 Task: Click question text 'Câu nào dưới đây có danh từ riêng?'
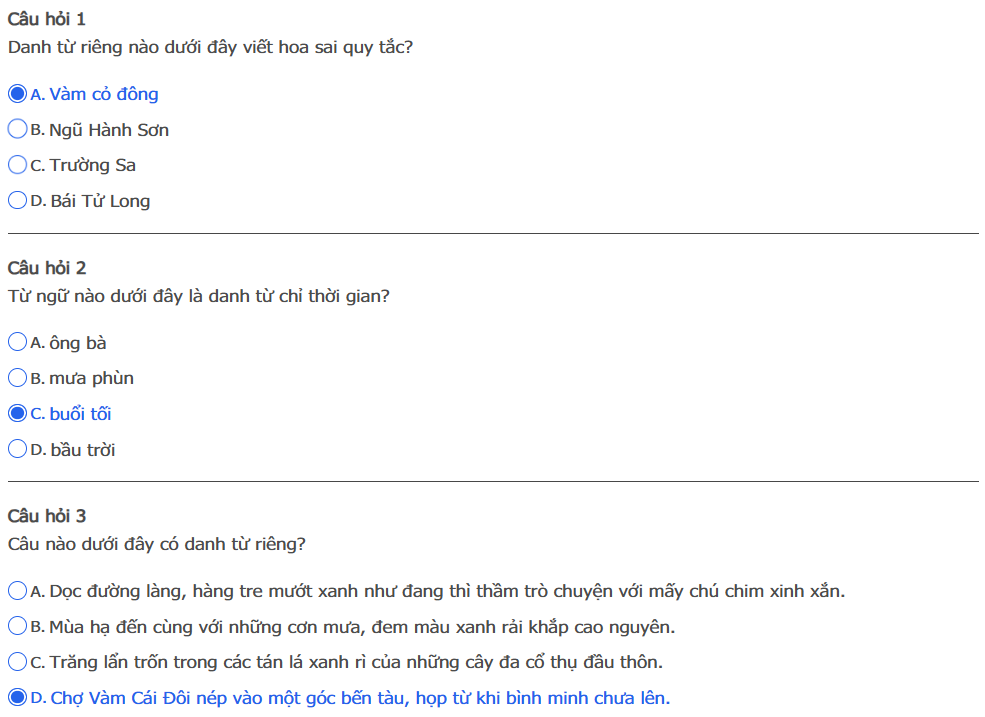[156, 544]
